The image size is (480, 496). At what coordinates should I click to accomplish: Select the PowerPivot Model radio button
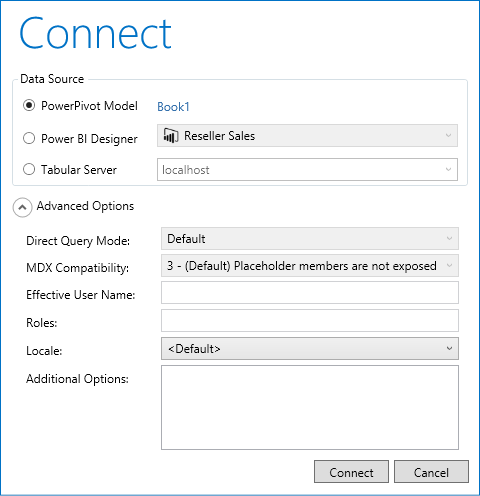pos(29,106)
